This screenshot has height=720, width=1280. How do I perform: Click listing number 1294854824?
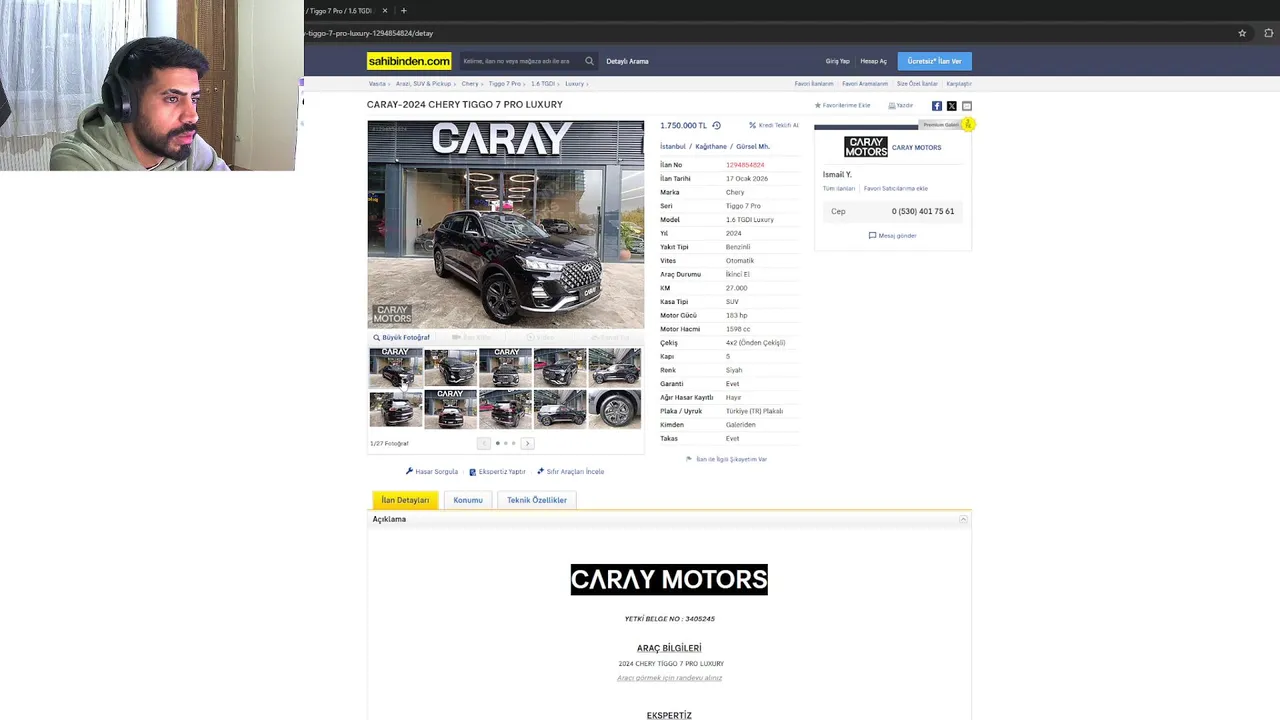pos(745,165)
